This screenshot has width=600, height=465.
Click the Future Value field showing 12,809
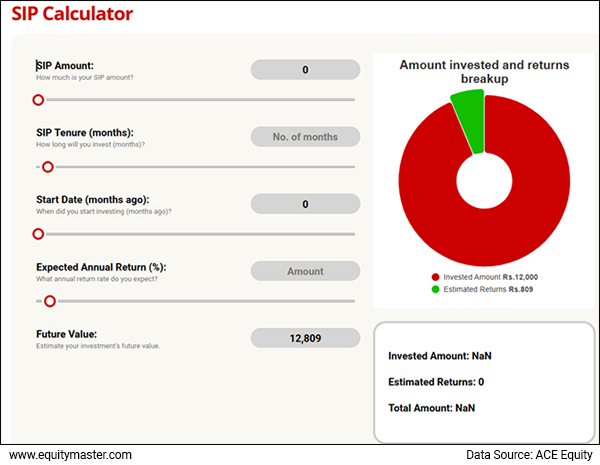304,338
